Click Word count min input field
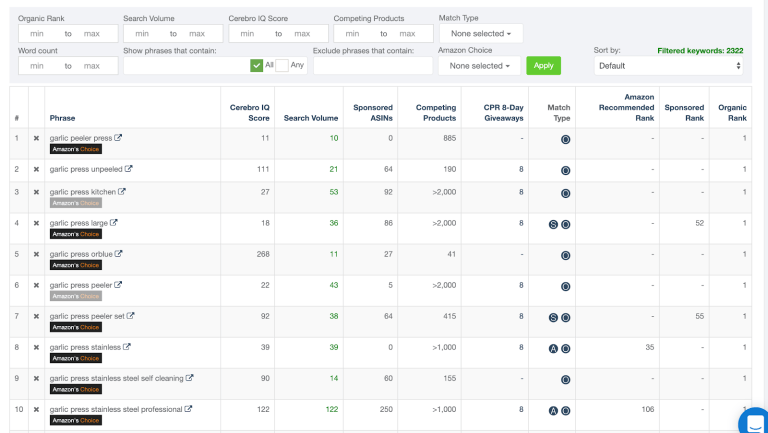Viewport: 768px width, 433px height. [37, 66]
